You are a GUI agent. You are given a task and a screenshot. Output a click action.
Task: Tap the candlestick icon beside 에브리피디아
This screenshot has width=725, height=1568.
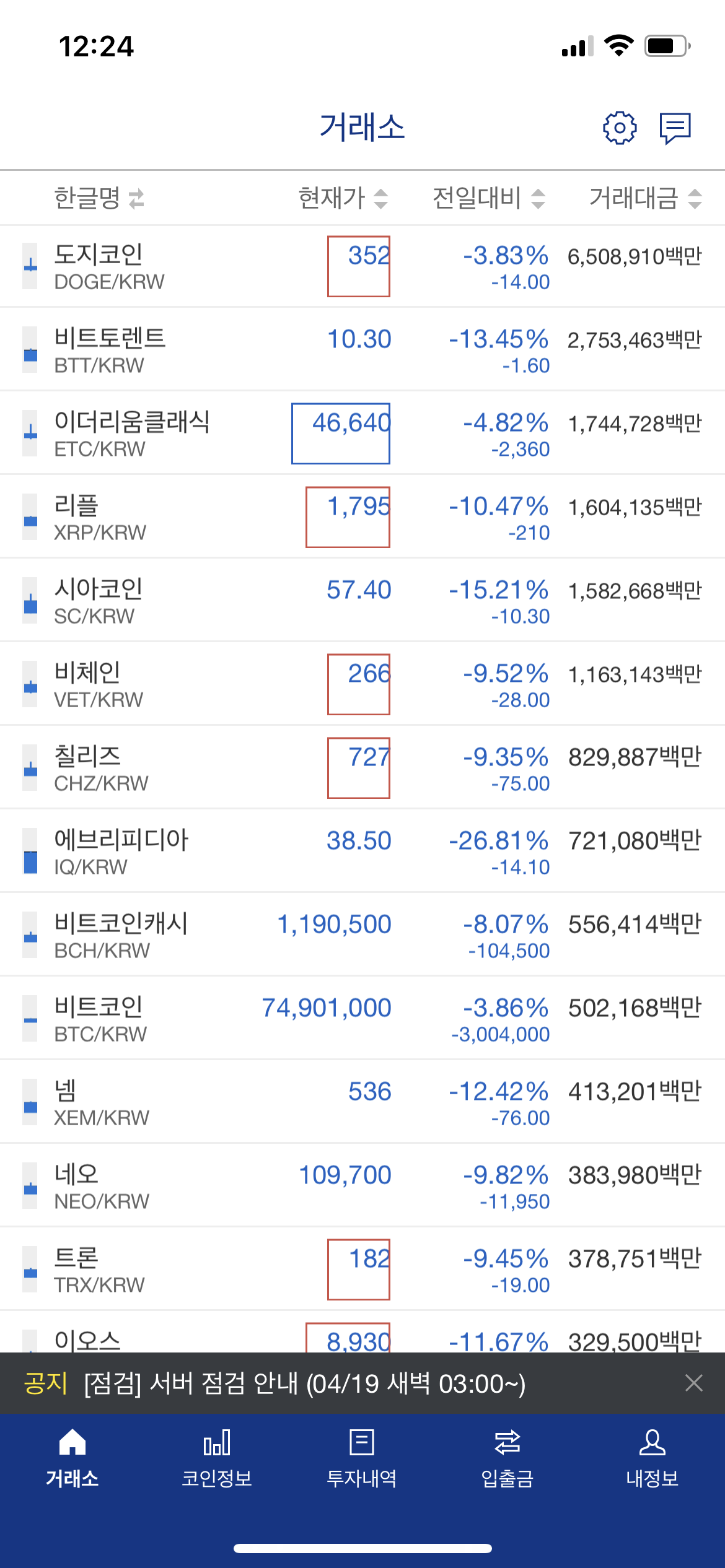coord(30,852)
